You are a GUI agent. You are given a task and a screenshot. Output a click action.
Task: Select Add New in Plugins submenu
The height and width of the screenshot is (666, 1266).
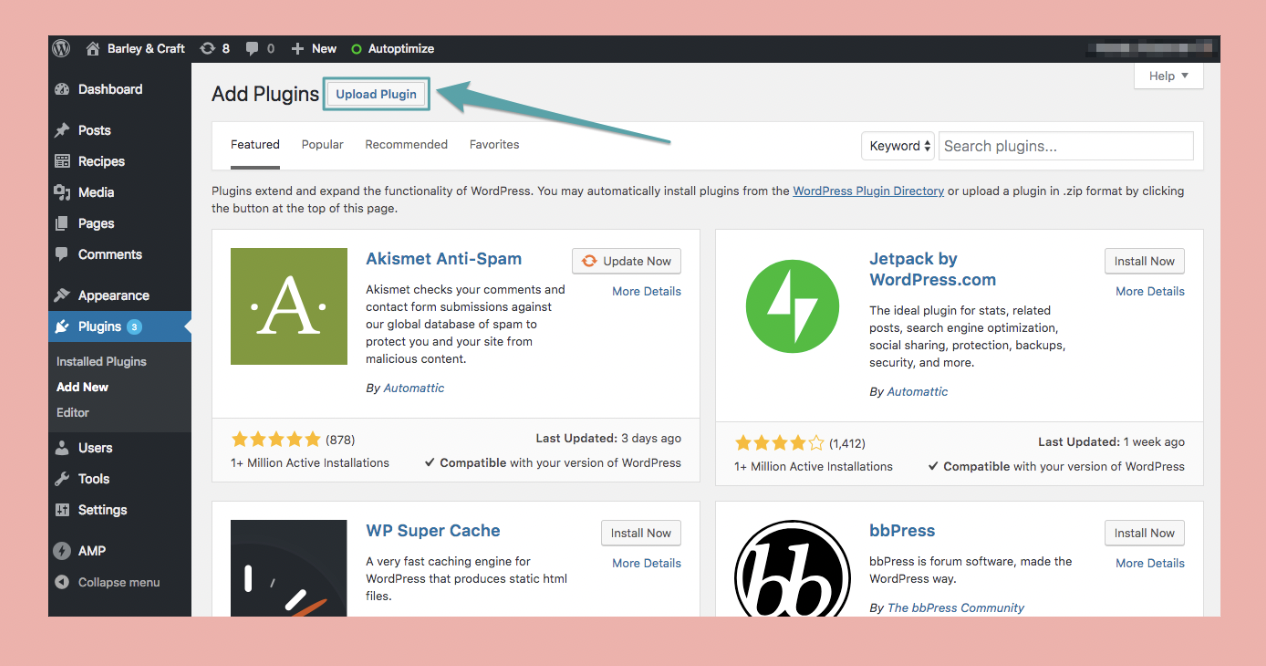click(x=82, y=387)
